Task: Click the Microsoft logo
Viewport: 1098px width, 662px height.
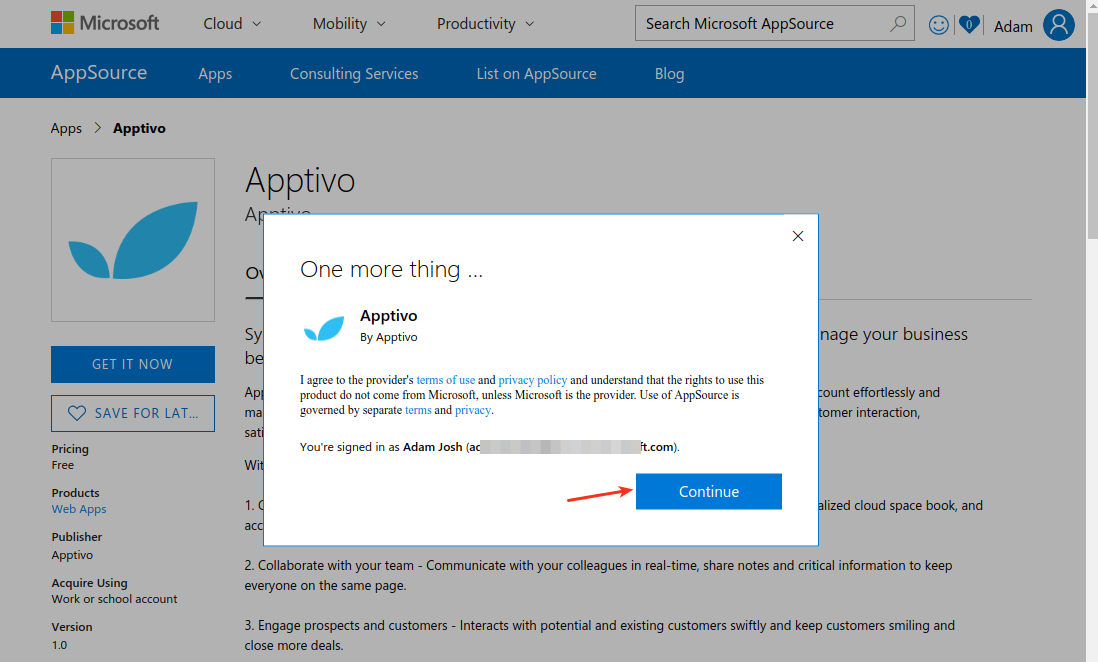Action: [105, 23]
